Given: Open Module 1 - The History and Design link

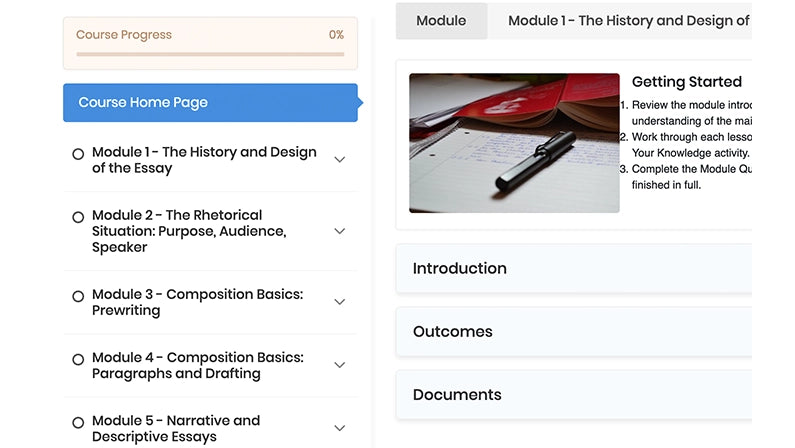Looking at the screenshot, I should [x=204, y=160].
